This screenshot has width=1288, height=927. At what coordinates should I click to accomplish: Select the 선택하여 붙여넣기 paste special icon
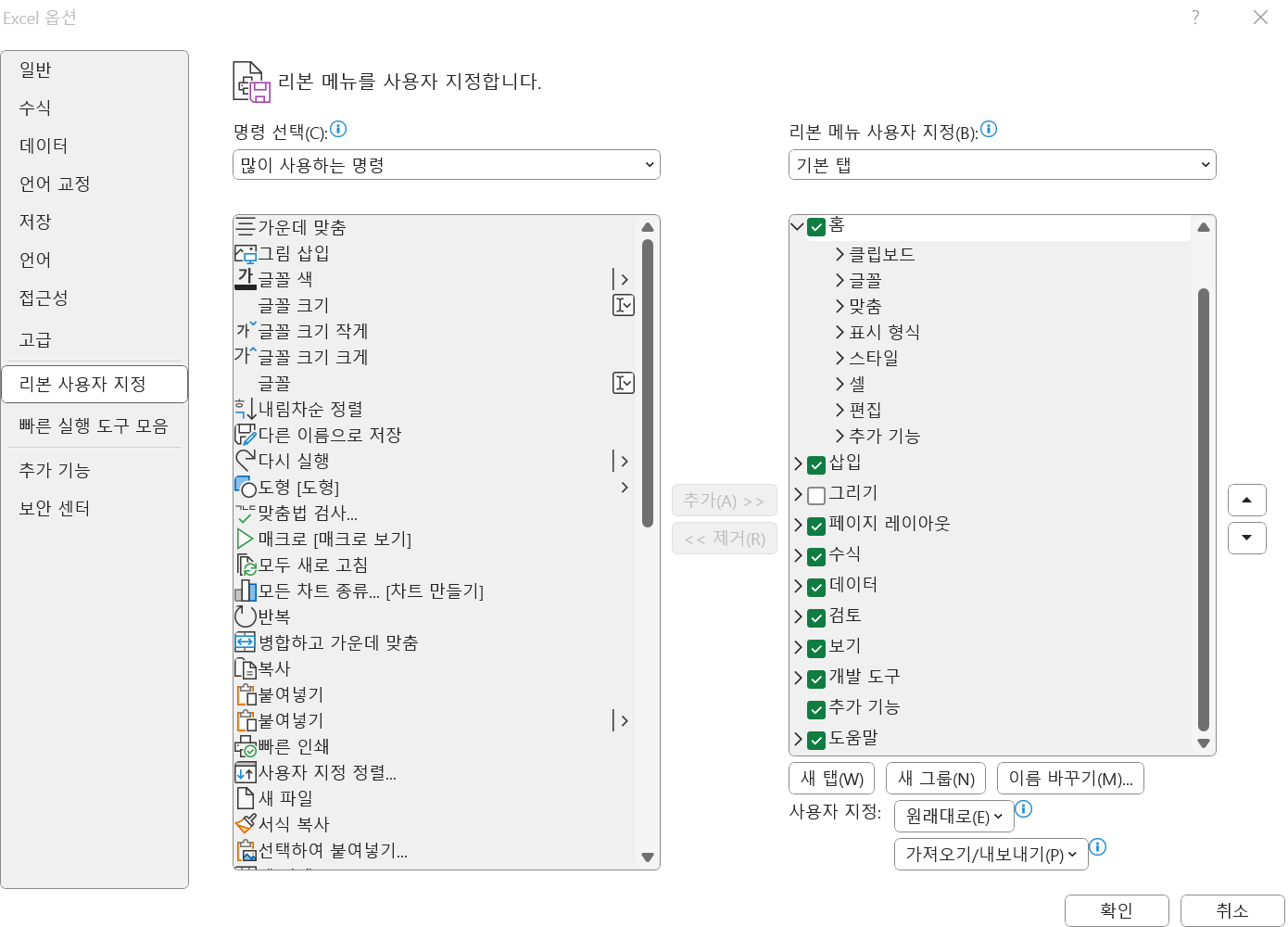point(246,849)
